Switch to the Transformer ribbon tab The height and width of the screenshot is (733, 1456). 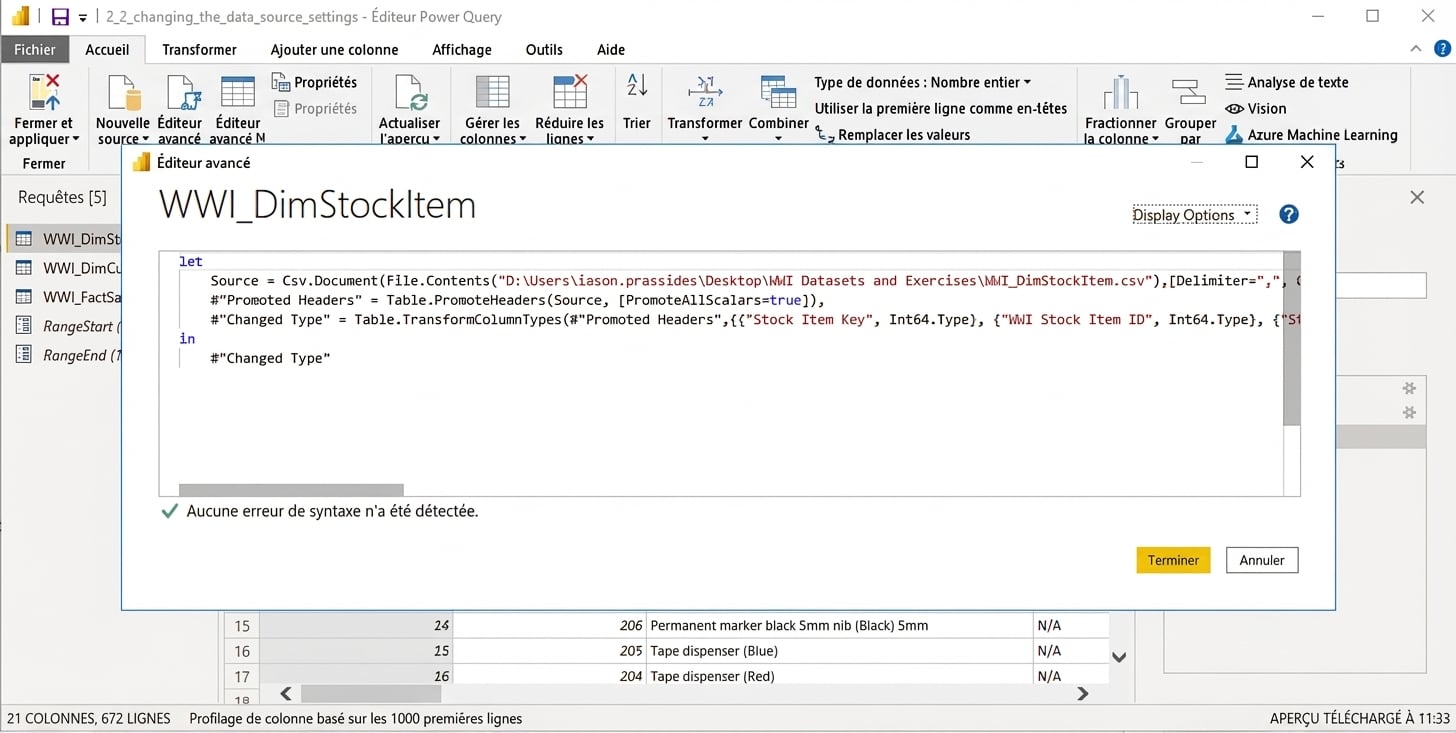pyautogui.click(x=200, y=49)
